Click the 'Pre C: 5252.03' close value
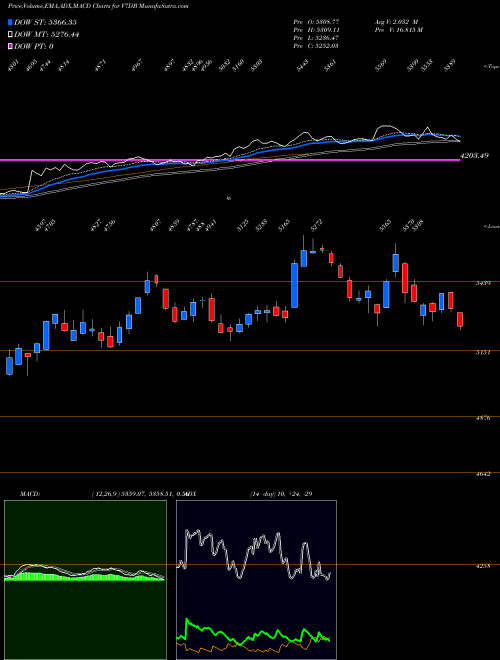This screenshot has width=500, height=660. [x=316, y=45]
